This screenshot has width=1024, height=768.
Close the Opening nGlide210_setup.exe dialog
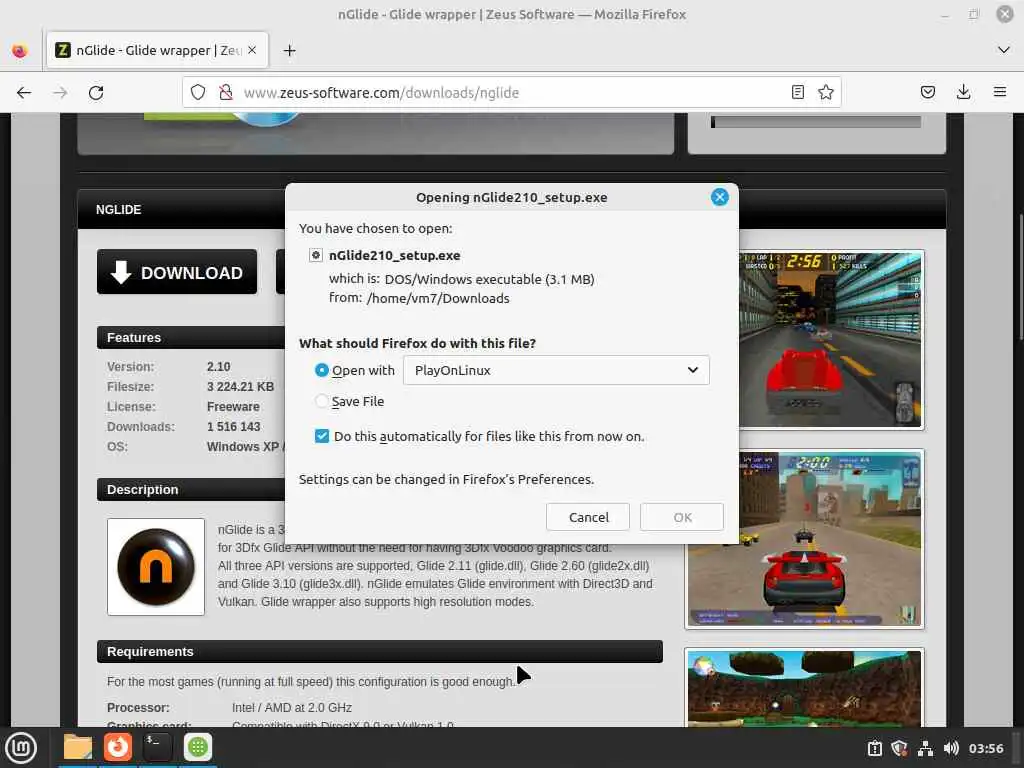pos(720,197)
